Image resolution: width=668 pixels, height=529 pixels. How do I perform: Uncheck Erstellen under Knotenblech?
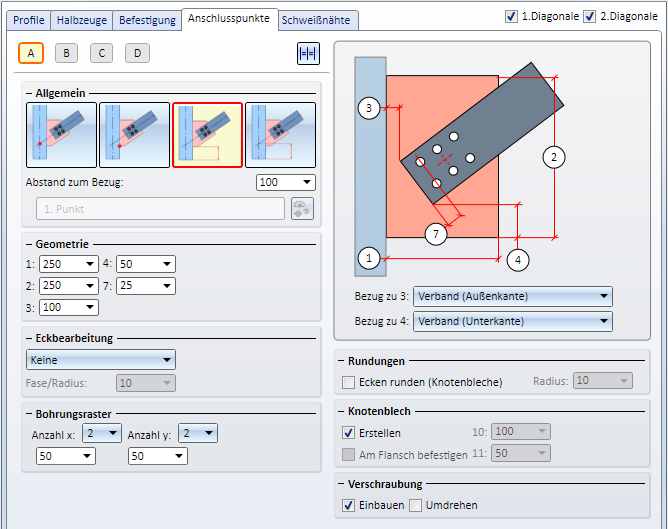pos(348,433)
